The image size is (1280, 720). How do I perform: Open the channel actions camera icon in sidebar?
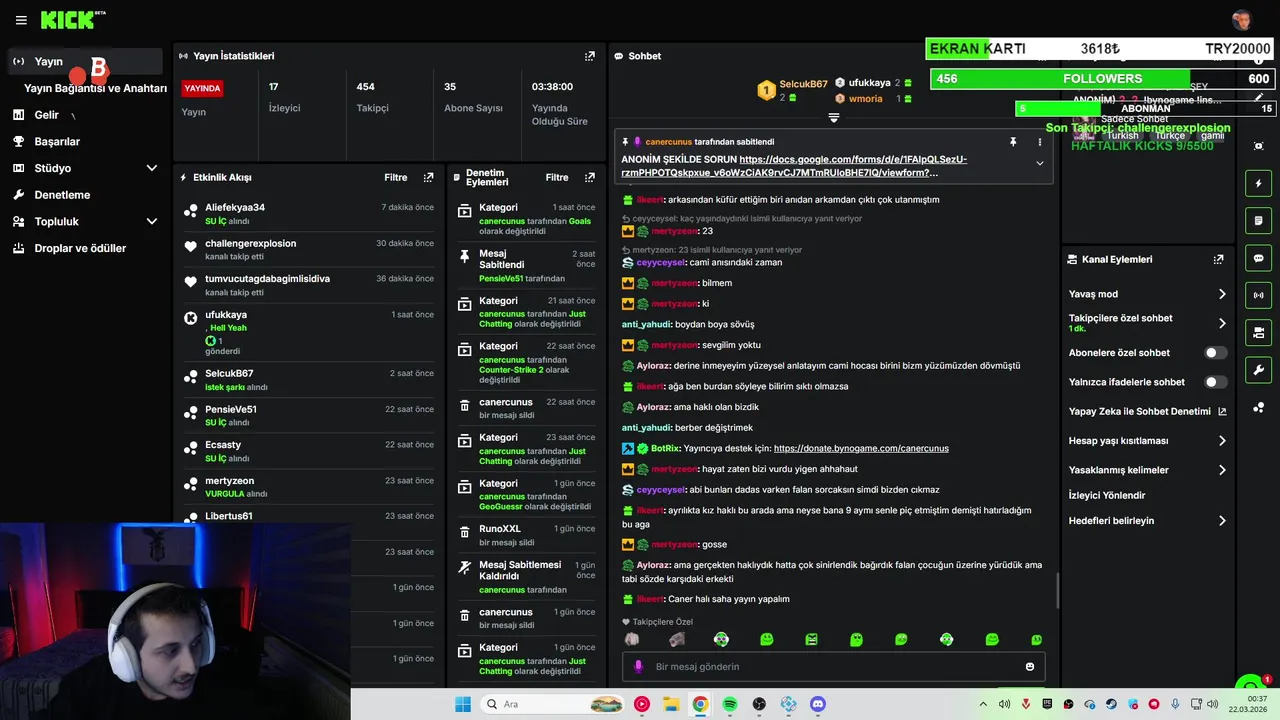pyautogui.click(x=1259, y=332)
